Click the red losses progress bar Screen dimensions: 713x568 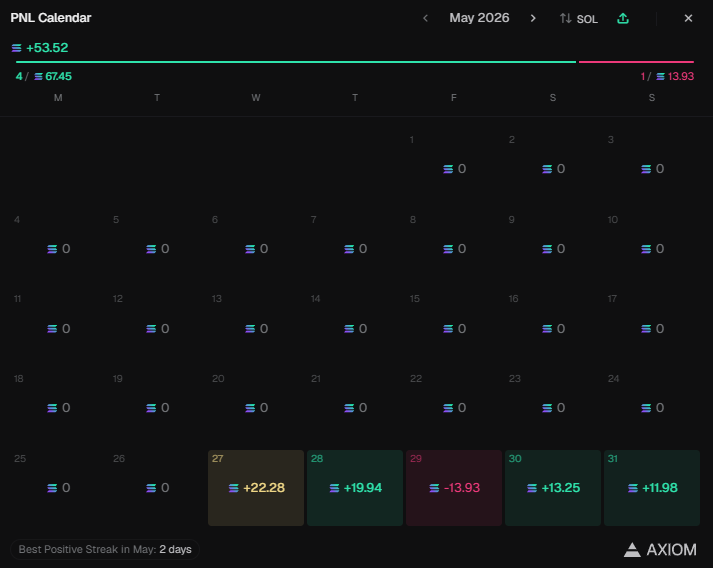[636, 61]
